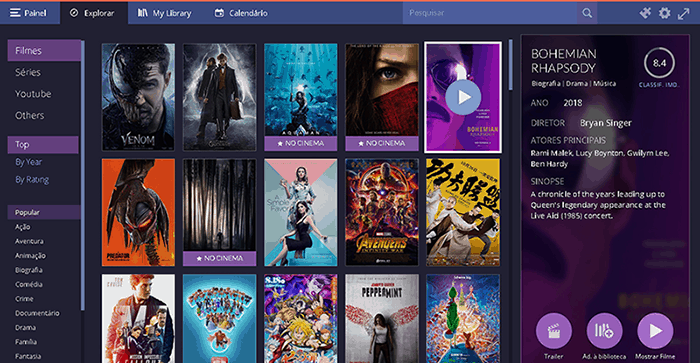Select the Animação genre
The image size is (700, 363).
[30, 255]
